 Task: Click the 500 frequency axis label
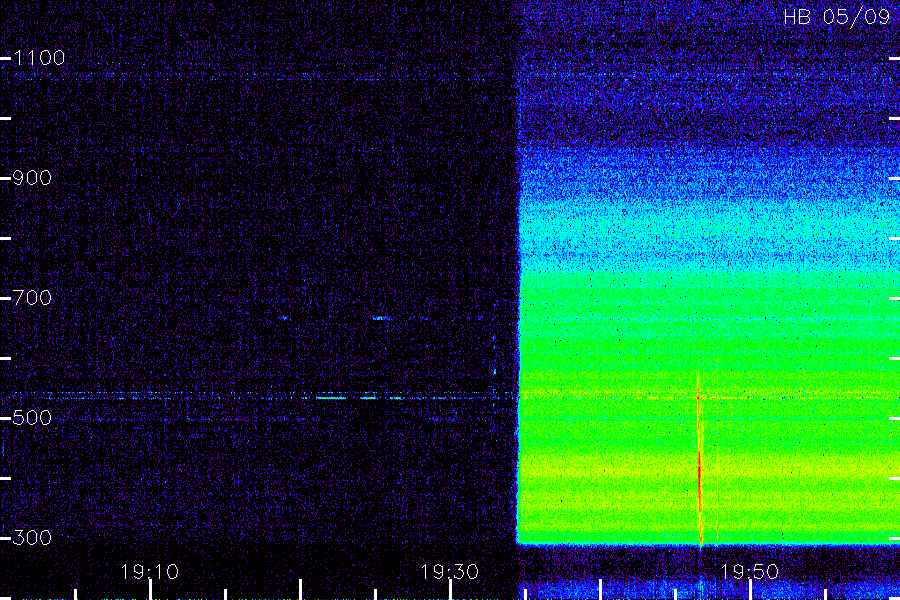click(32, 418)
